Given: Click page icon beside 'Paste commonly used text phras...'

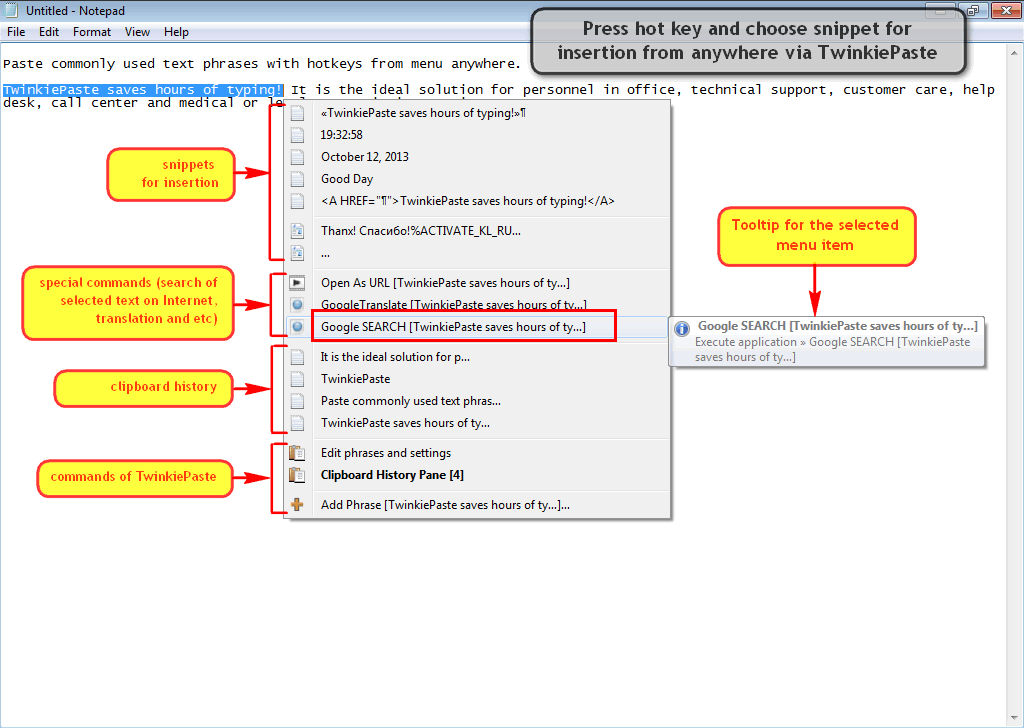Looking at the screenshot, I should (297, 401).
